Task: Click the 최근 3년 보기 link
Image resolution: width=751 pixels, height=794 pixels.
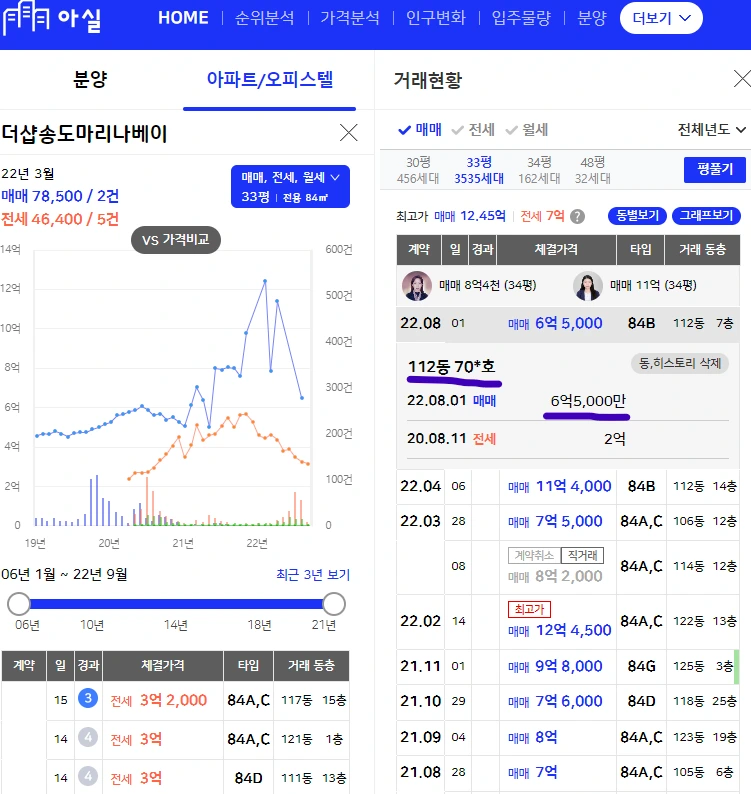Action: pos(313,574)
